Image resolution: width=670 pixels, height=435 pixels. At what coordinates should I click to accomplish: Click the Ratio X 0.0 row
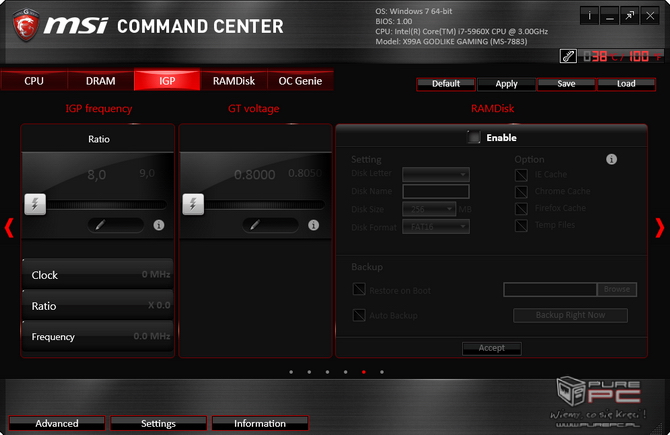(98, 305)
